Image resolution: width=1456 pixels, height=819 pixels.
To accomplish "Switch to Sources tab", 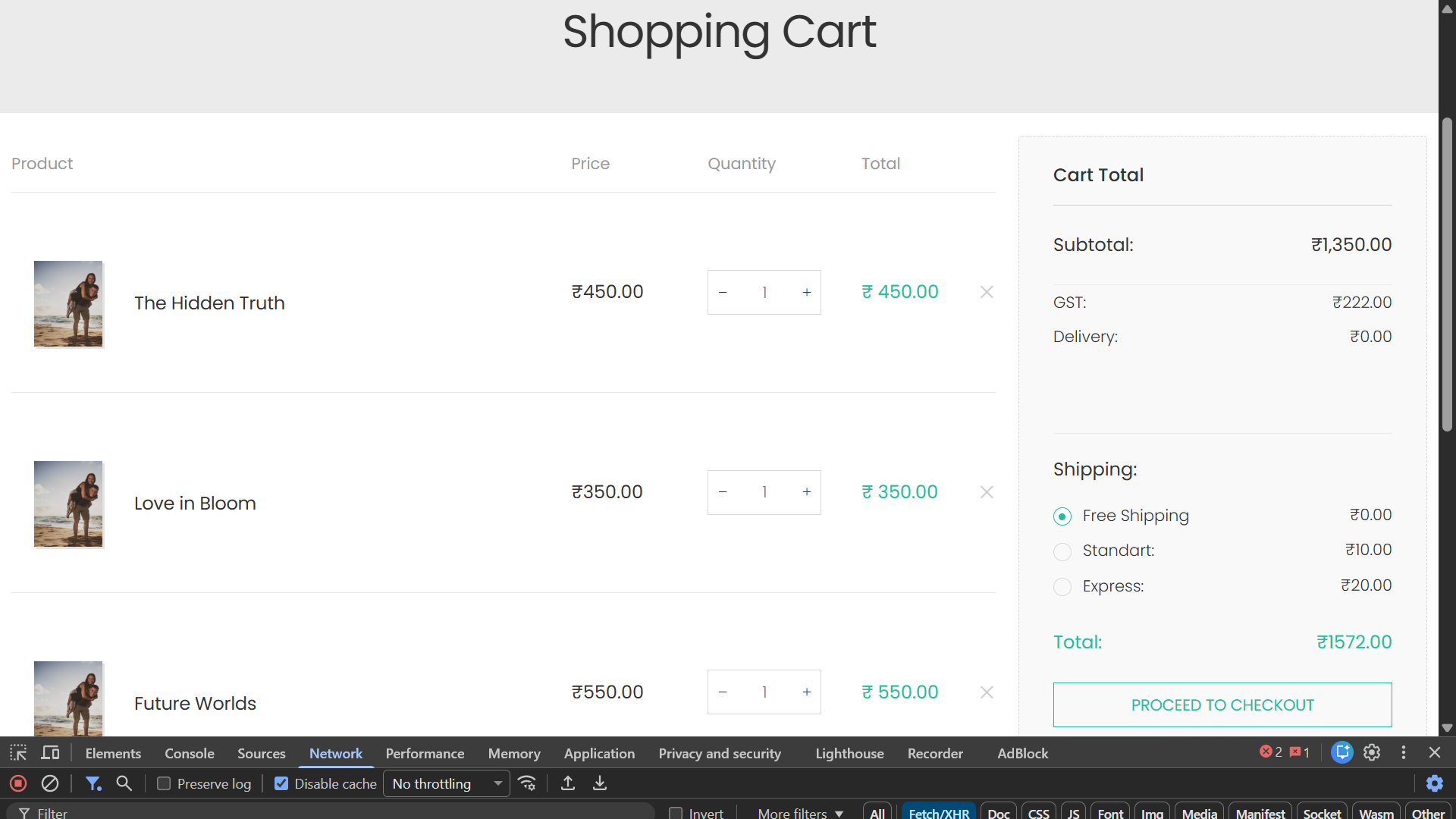I will [262, 754].
